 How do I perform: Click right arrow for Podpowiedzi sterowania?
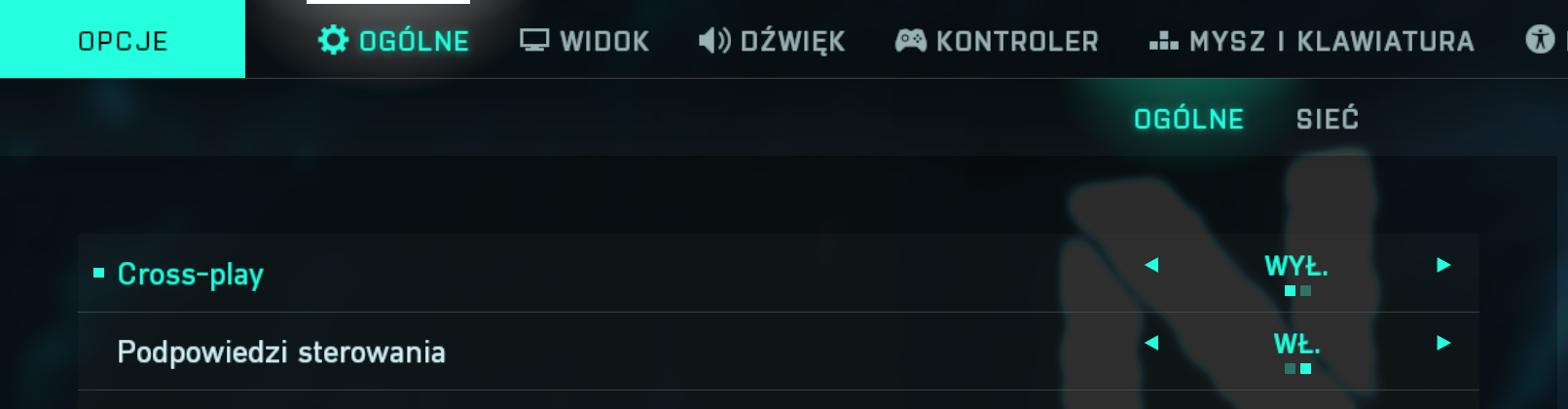[x=1443, y=343]
